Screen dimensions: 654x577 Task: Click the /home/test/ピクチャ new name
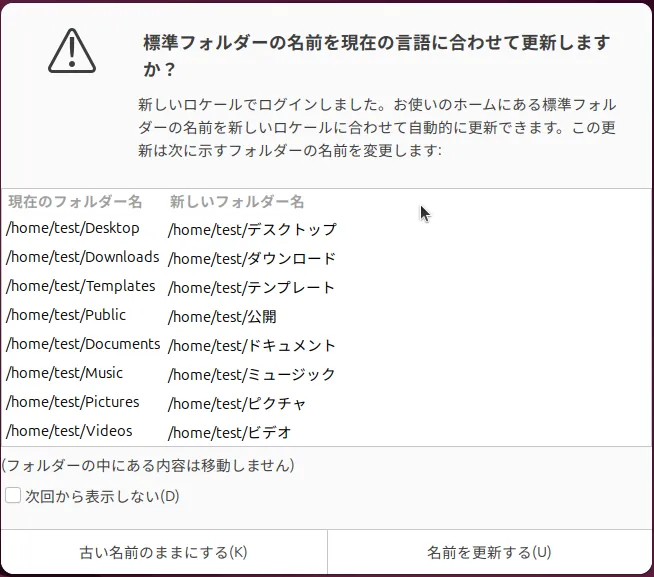pos(237,403)
